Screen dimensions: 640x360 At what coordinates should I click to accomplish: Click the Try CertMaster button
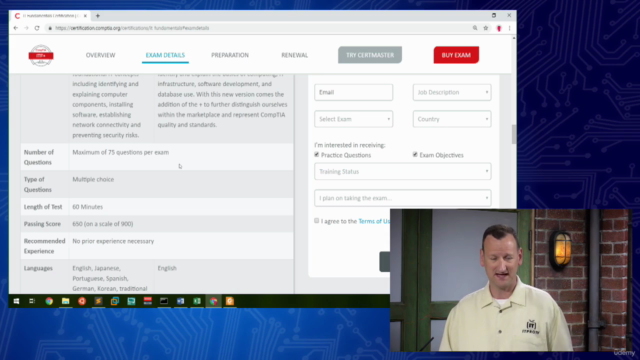pos(370,55)
